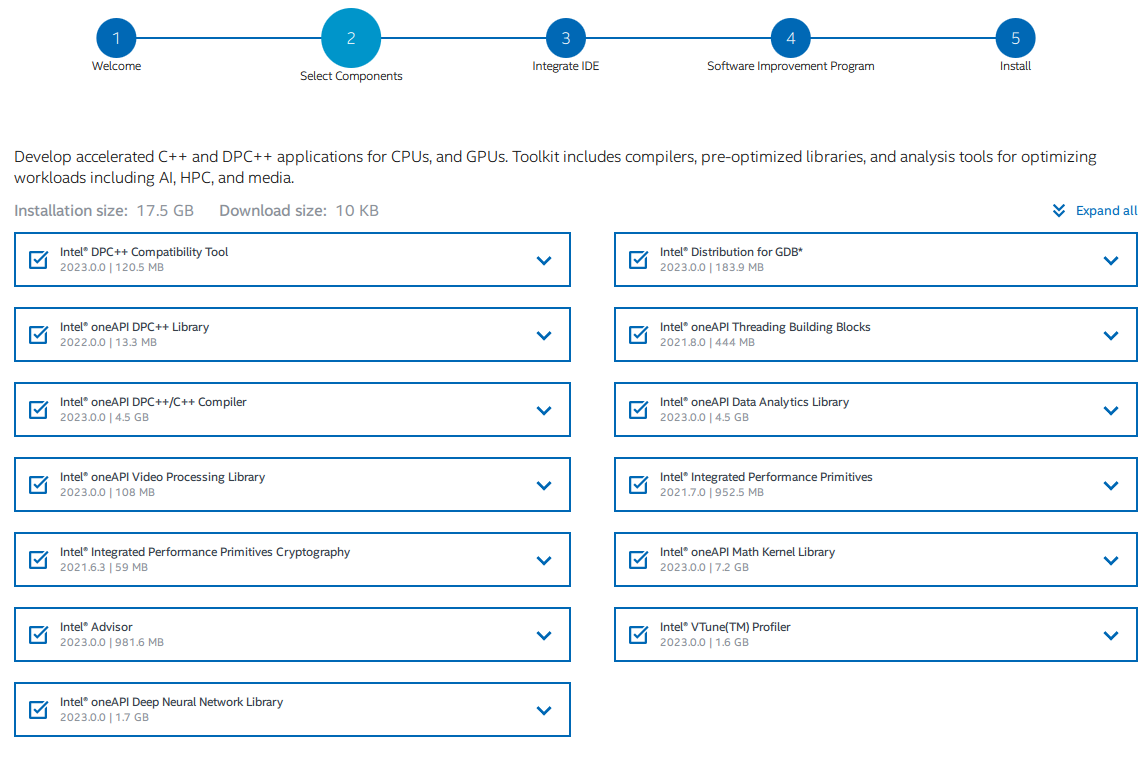Expand Performance Primitives Cryptography chevron
This screenshot has width=1148, height=779.
pyautogui.click(x=544, y=561)
